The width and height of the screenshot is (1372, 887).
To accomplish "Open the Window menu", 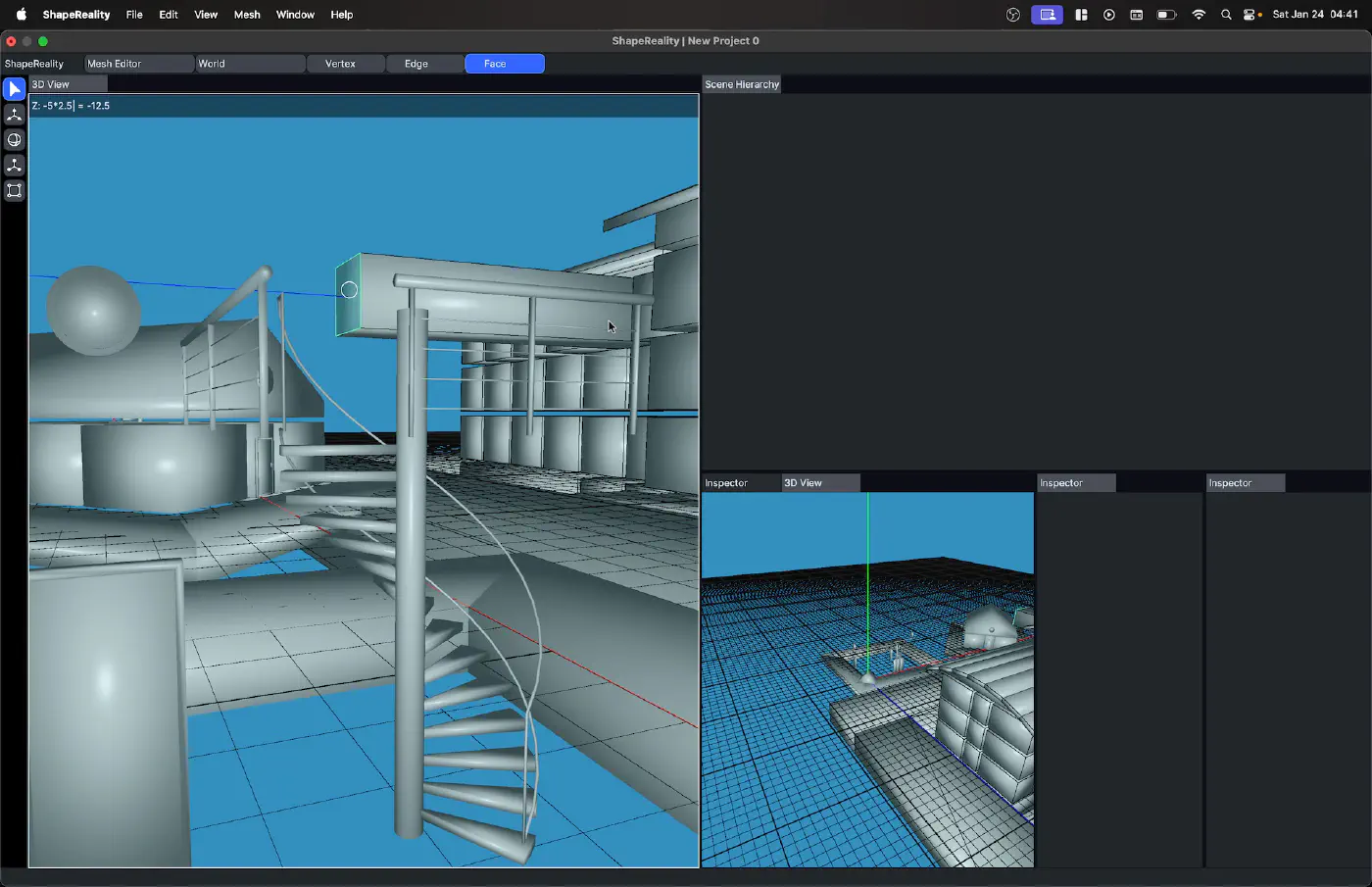I will [x=295, y=15].
